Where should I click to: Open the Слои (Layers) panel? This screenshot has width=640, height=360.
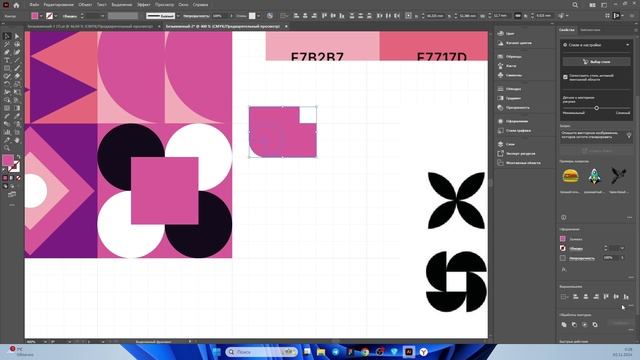[x=506, y=144]
